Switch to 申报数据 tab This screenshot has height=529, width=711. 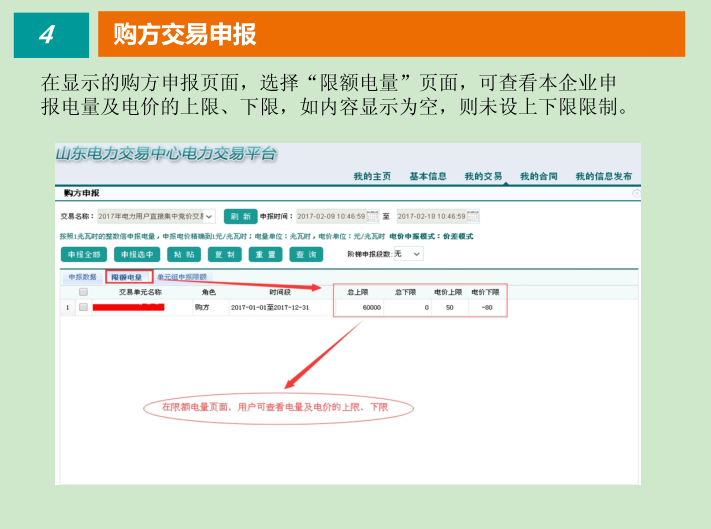pos(82,276)
